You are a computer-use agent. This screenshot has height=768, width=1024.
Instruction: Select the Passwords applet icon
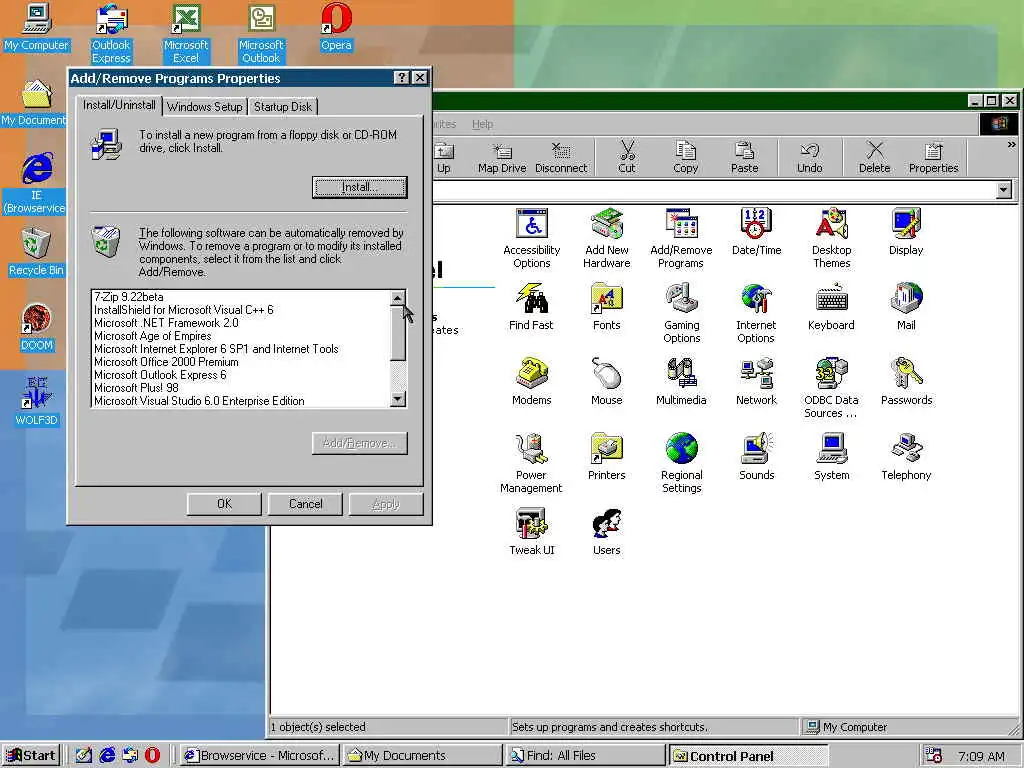[906, 382]
